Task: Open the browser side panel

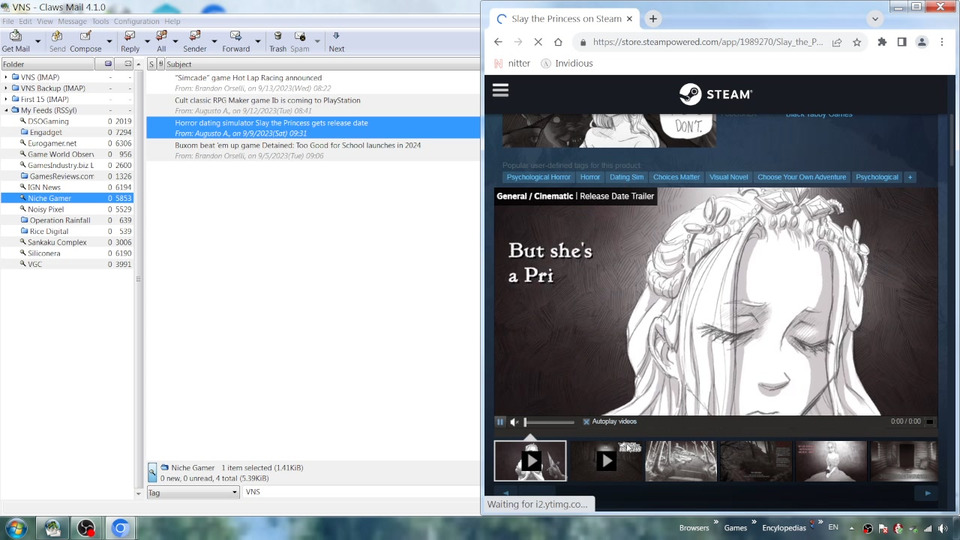Action: pos(901,42)
